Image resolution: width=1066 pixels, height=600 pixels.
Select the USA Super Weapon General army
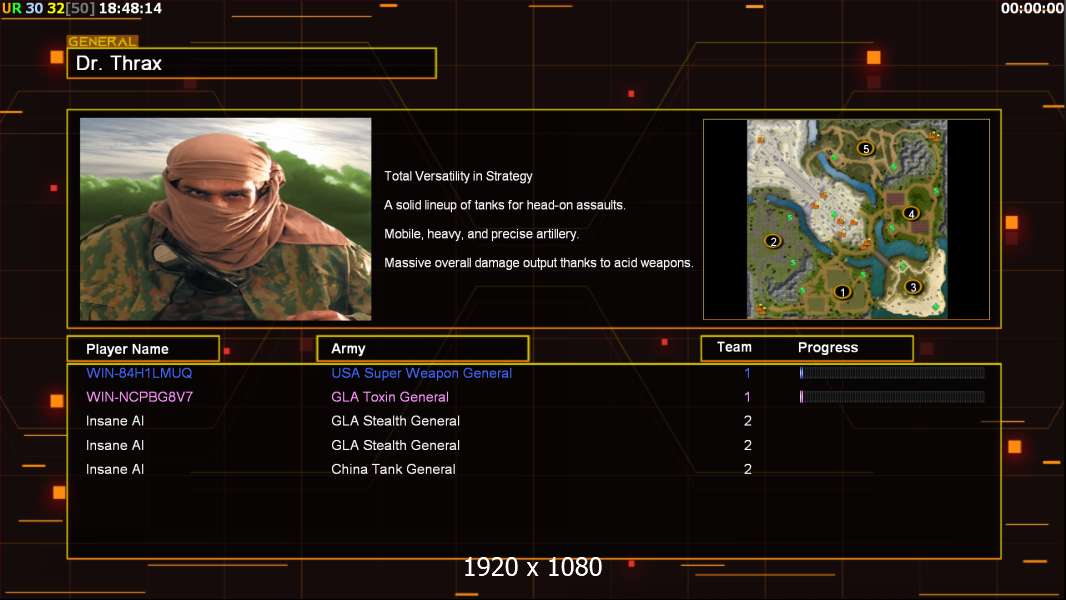(422, 373)
